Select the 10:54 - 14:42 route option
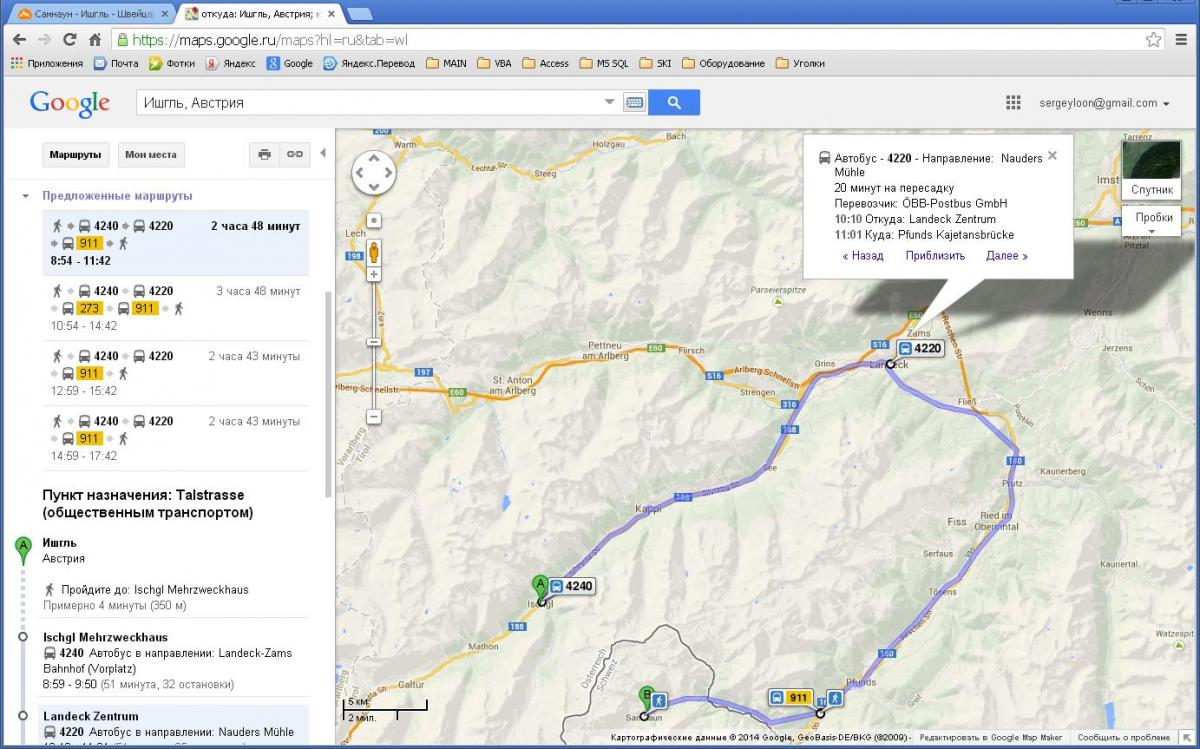Viewport: 1200px width, 749px height. [175, 308]
